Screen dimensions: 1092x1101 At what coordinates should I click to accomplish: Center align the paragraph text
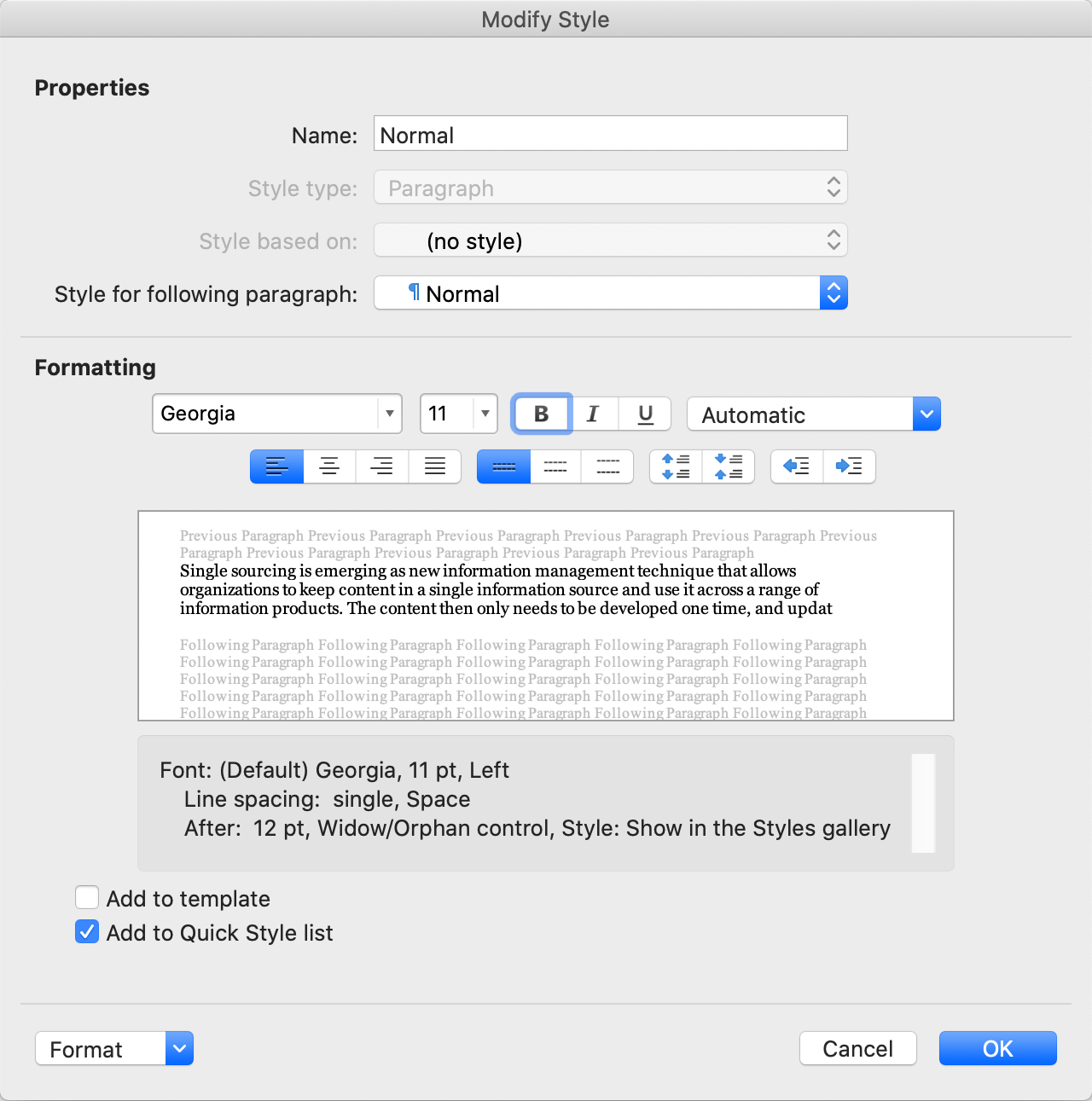point(329,466)
